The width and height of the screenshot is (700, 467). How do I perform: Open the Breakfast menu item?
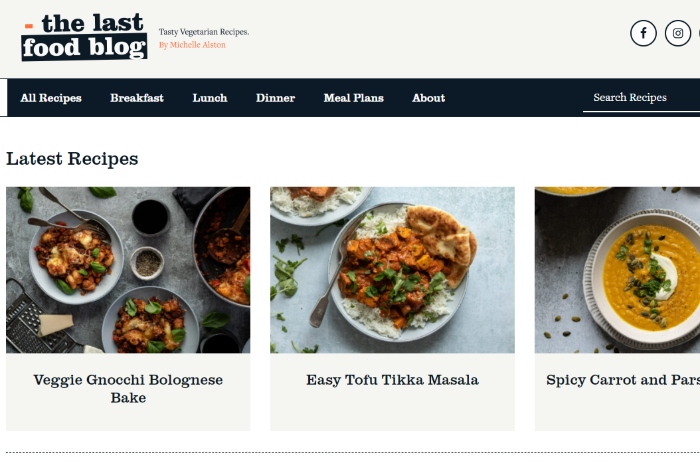[137, 98]
